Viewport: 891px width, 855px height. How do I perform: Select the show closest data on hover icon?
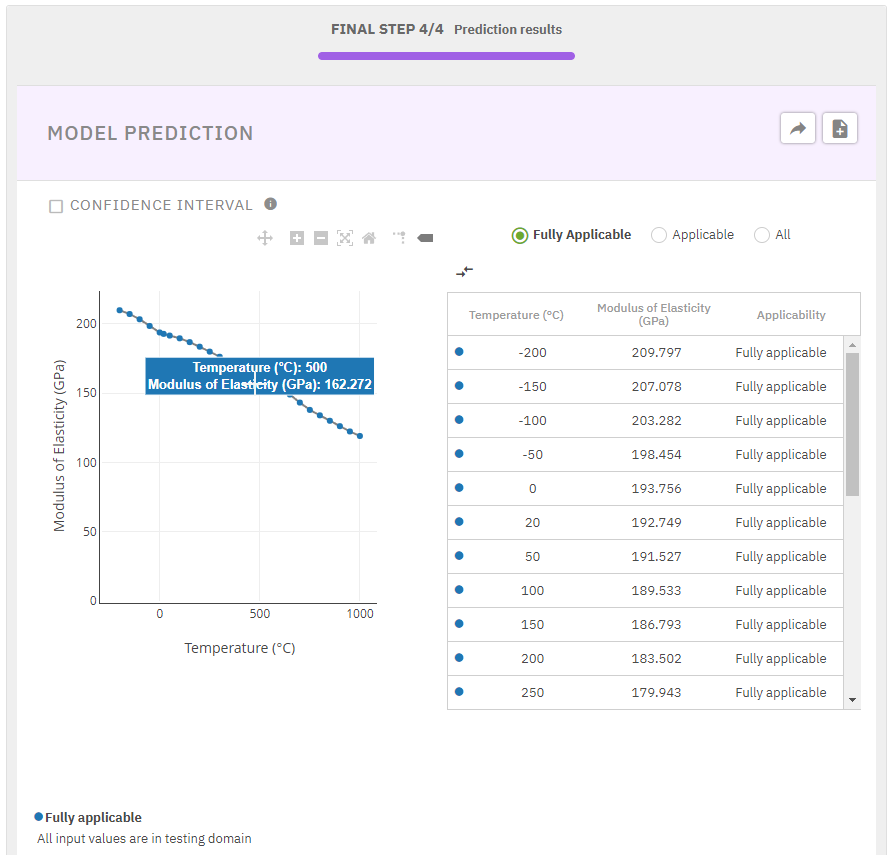424,238
